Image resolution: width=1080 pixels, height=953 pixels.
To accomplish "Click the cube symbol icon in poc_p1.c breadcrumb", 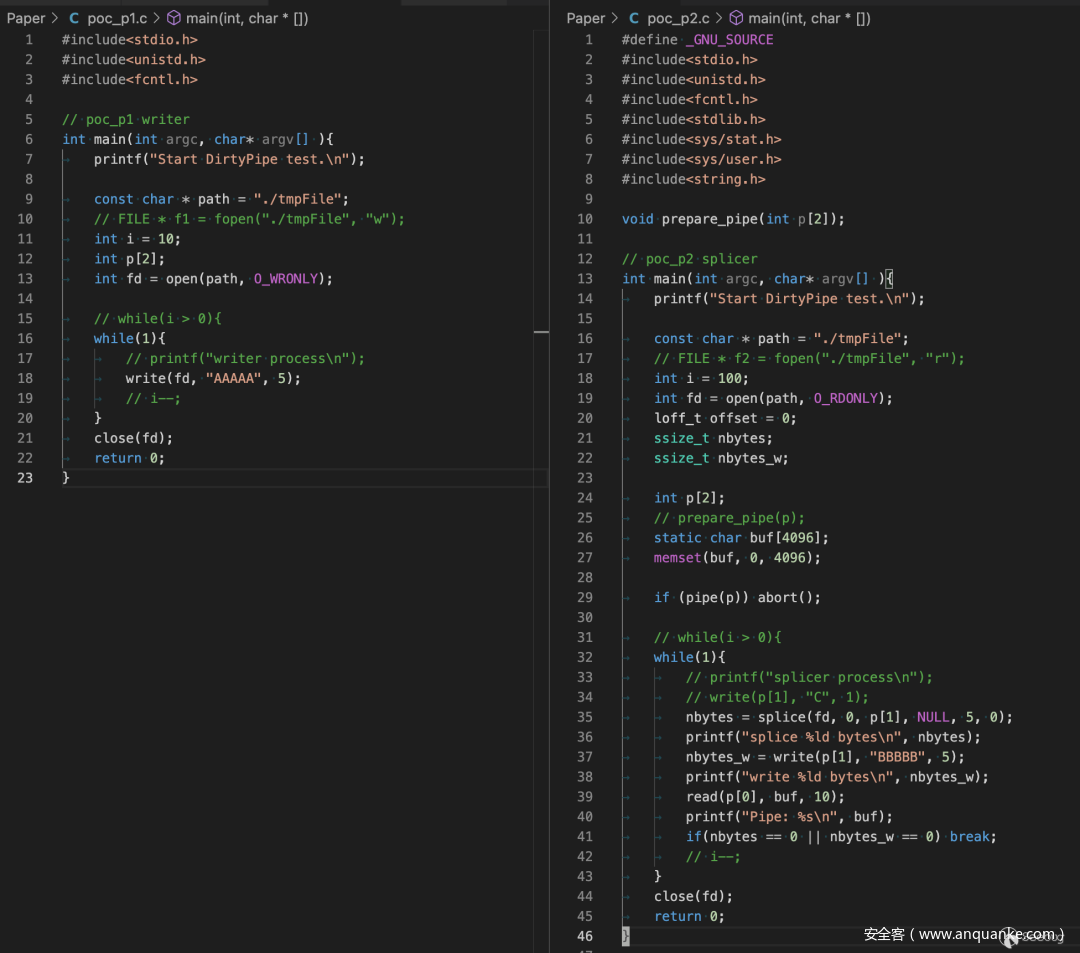I will 174,18.
